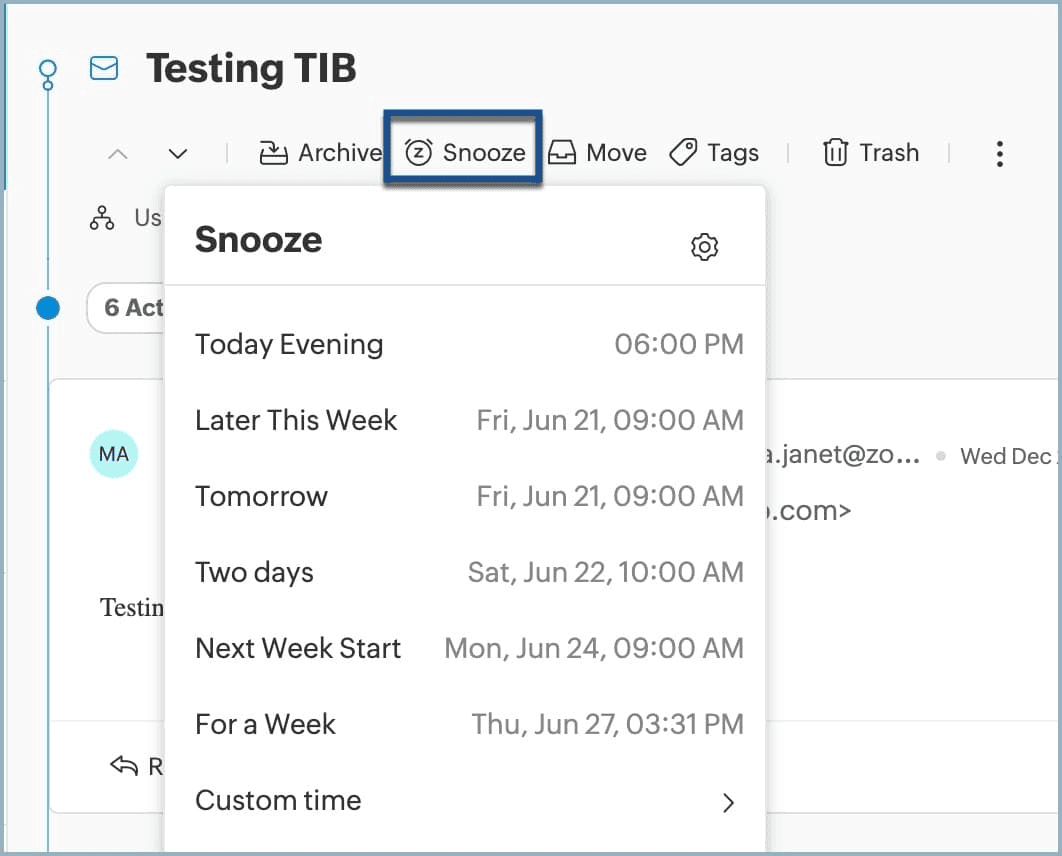
Task: Choose the For a Week option
Action: (265, 724)
